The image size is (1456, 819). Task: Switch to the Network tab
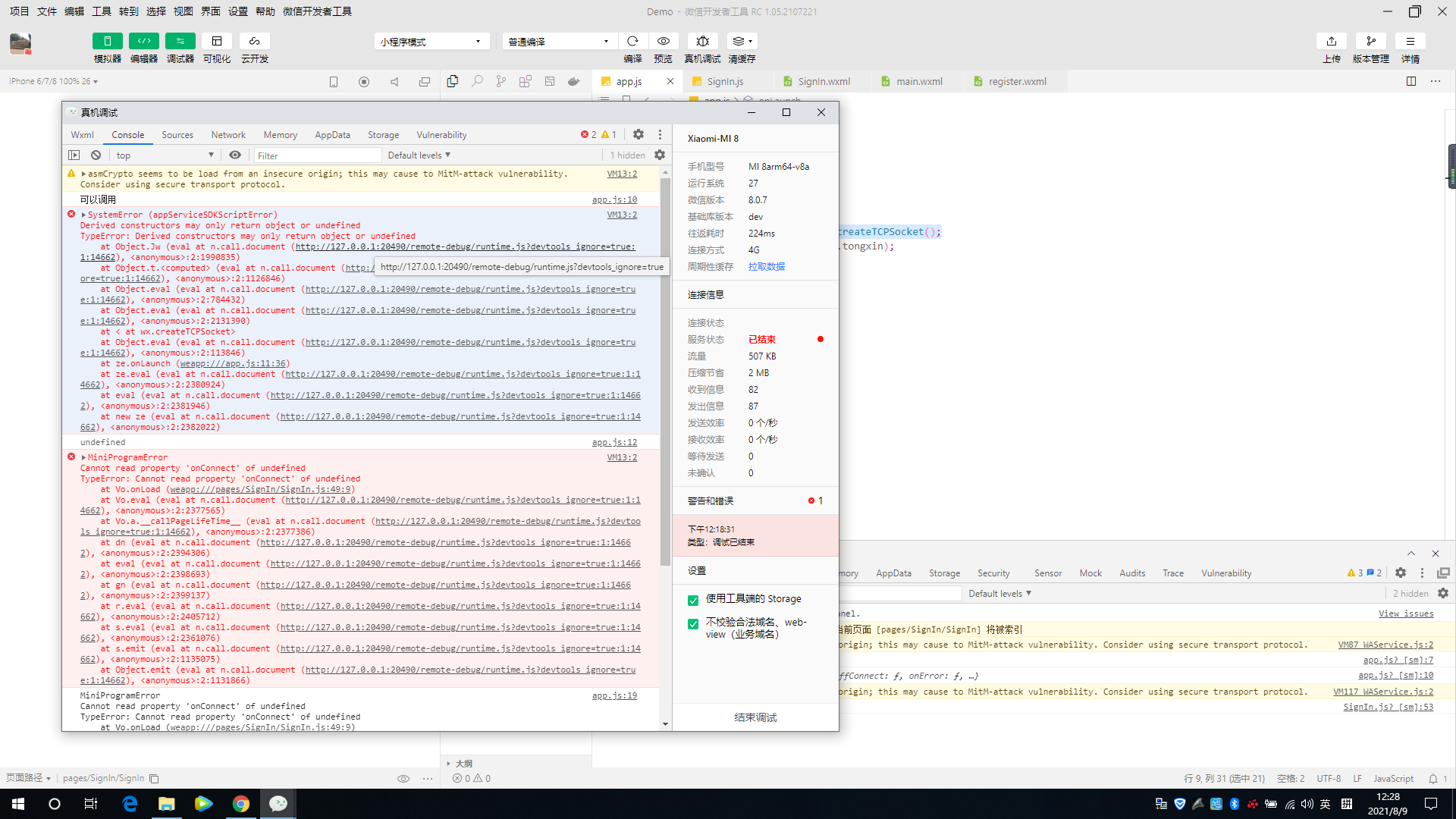point(228,135)
